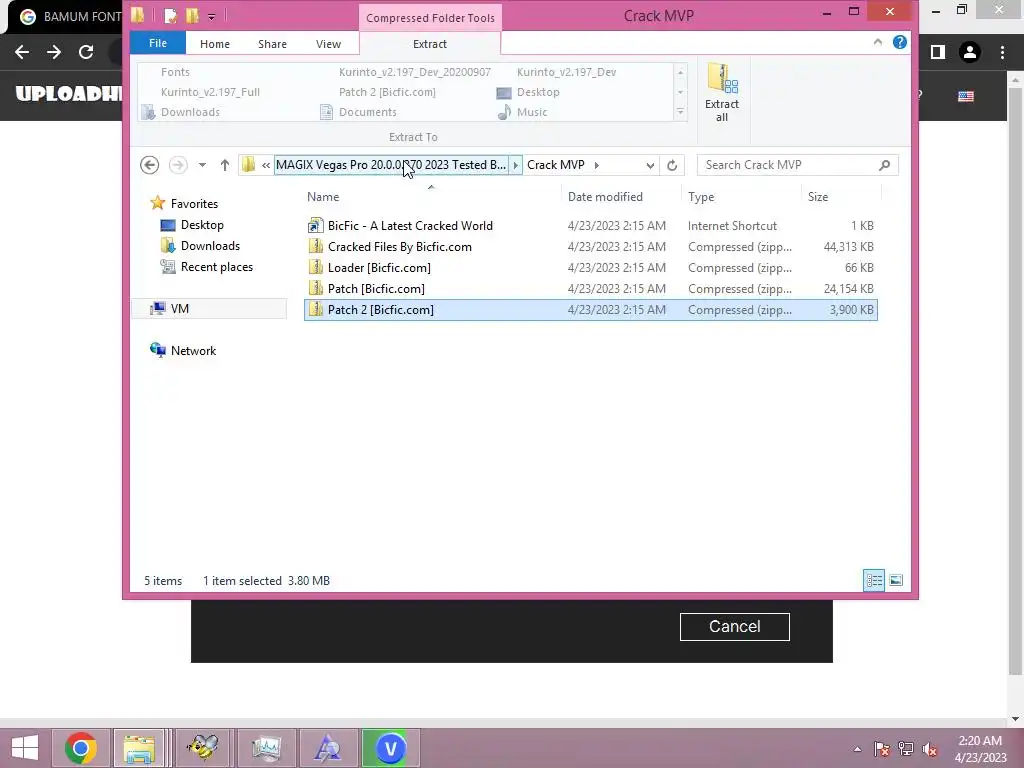Open the File ribbon tab
Viewport: 1024px width, 768px height.
[x=157, y=43]
